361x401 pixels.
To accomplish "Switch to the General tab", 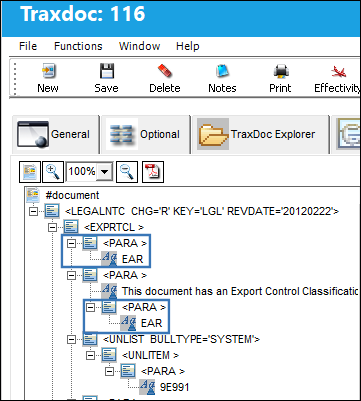I will [x=55, y=134].
